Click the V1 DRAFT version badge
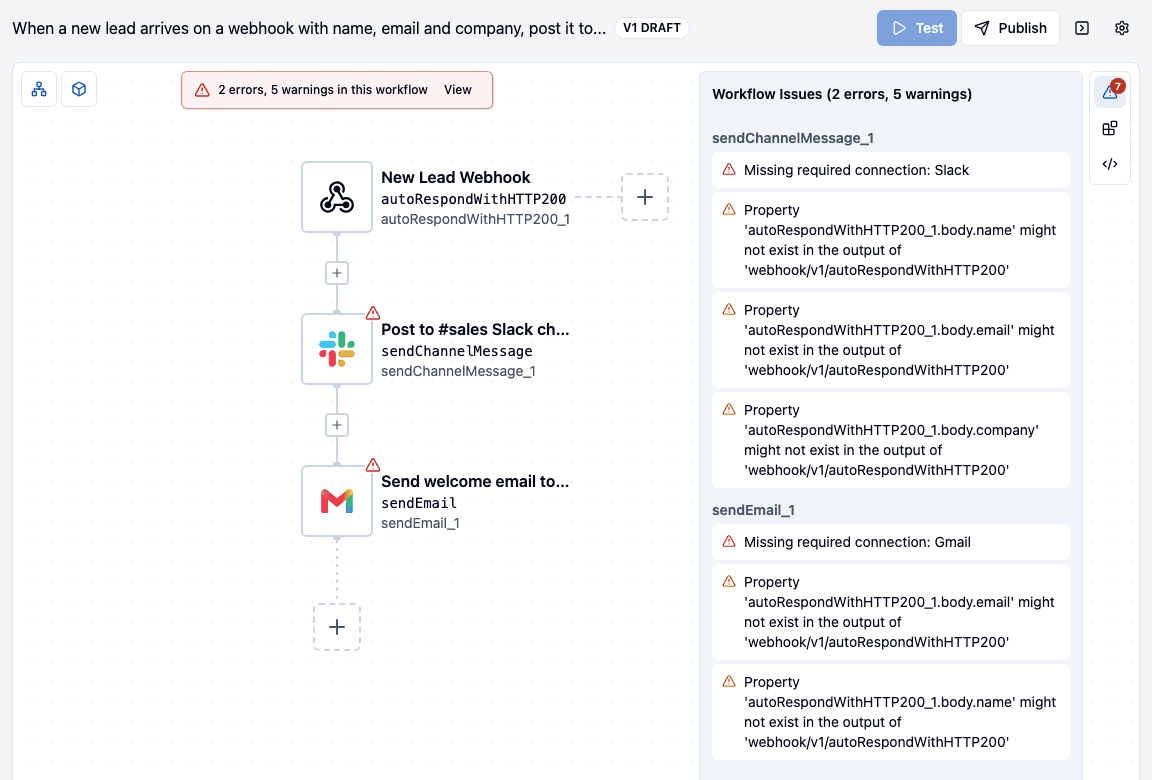The image size is (1152, 780). coord(652,28)
